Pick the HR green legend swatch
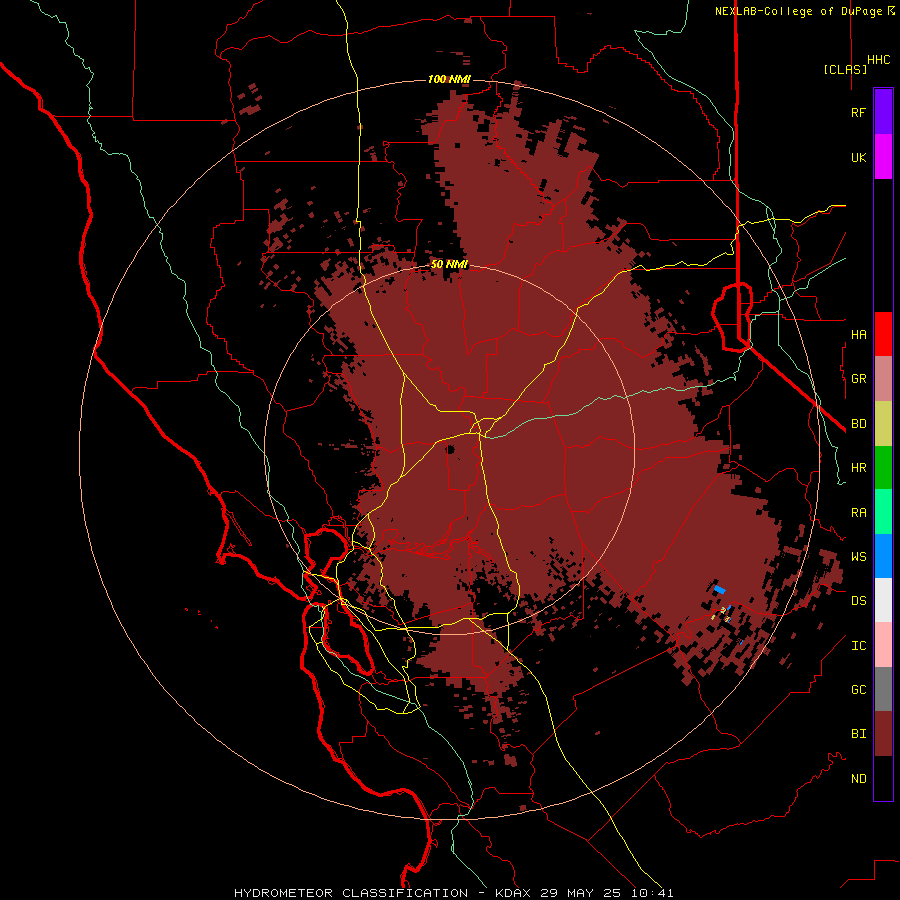 pos(883,468)
